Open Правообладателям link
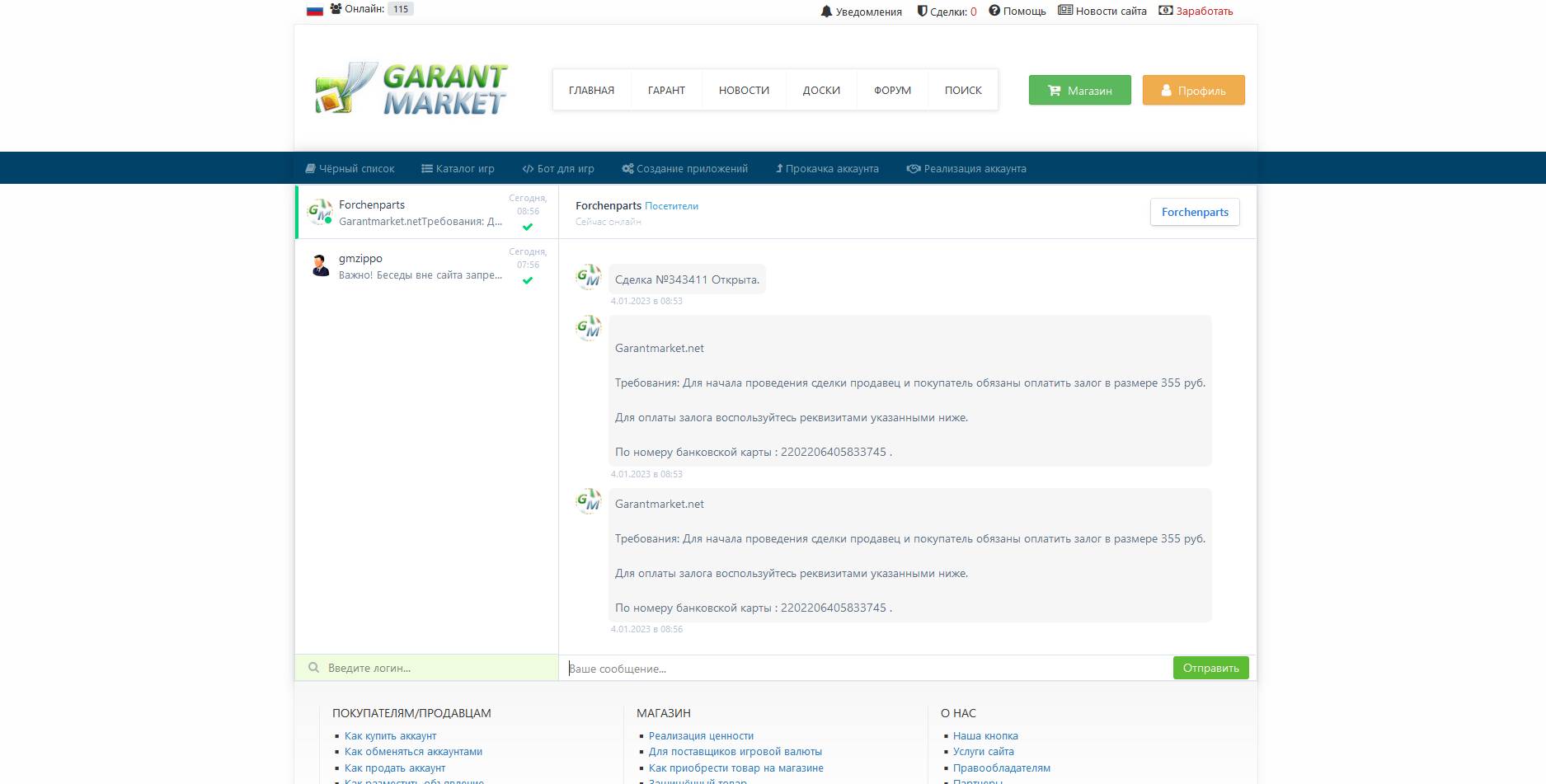Screen dimensions: 1546x784 1002,768
